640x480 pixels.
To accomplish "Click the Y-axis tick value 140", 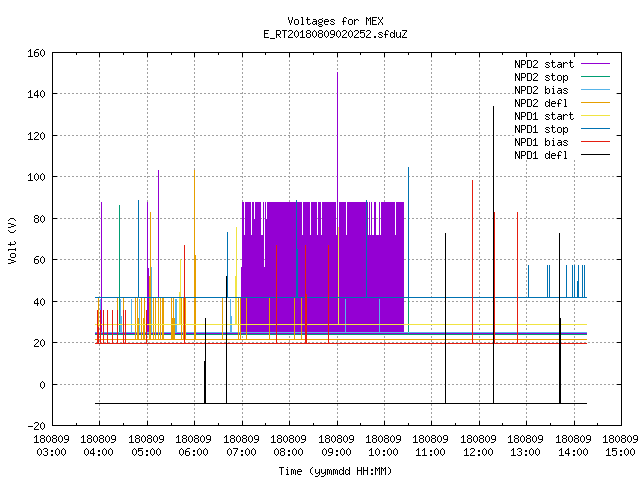I will [36, 94].
